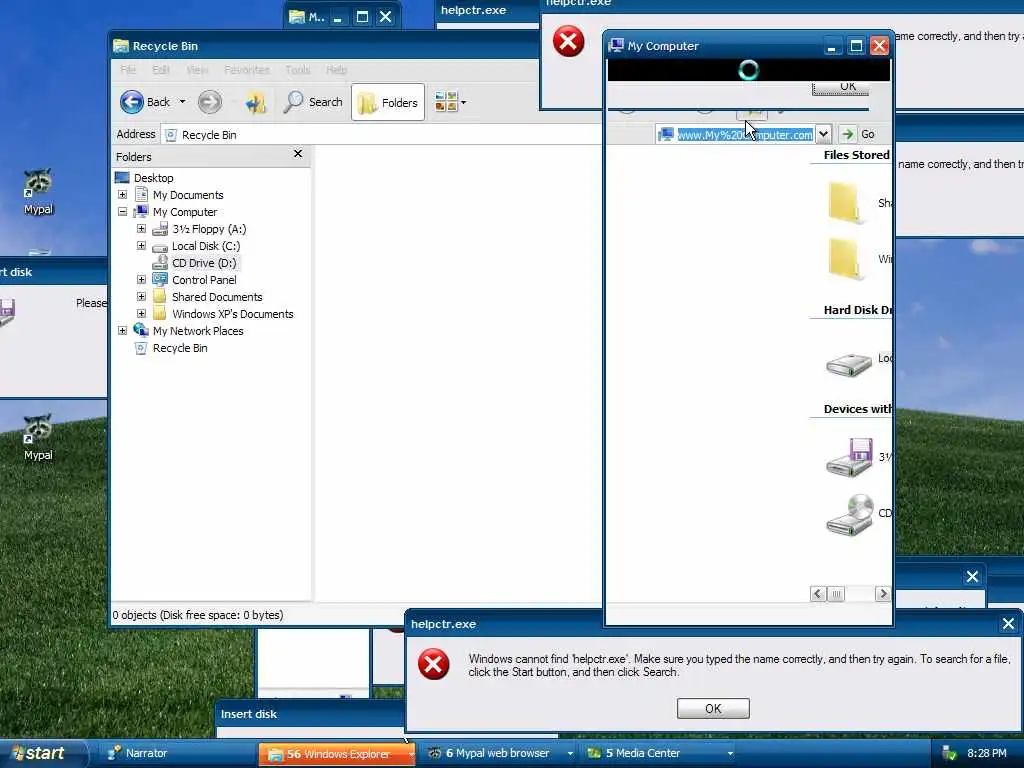Expand the Shared Documents node
Image resolution: width=1024 pixels, height=768 pixels.
[141, 296]
